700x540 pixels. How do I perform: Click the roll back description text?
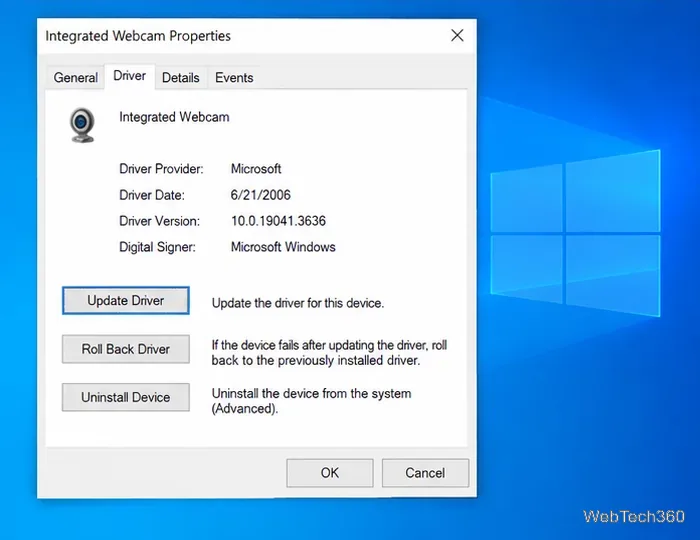click(x=329, y=353)
